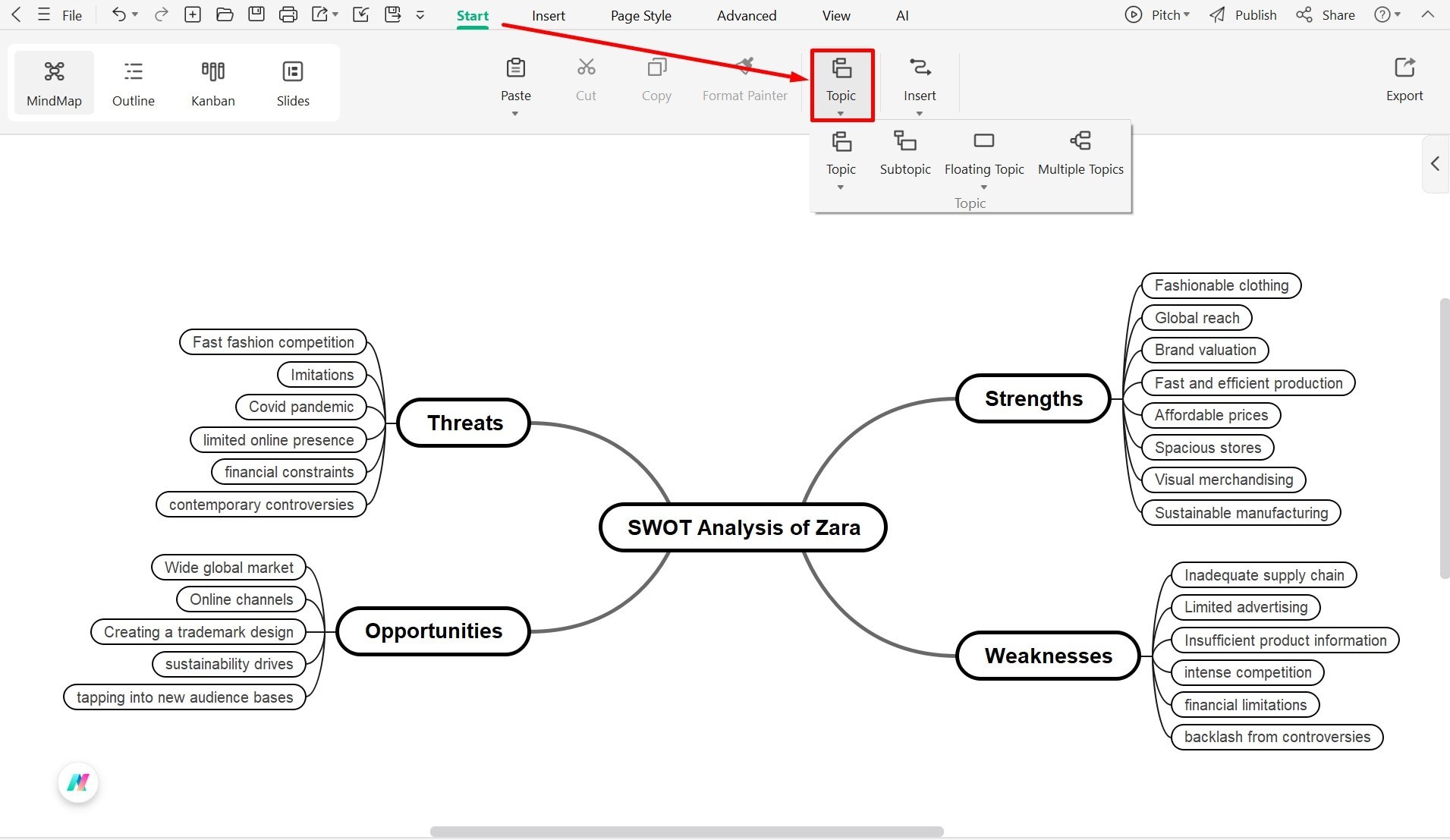Open the Insert ribbon tab
Image resolution: width=1450 pixels, height=840 pixels.
(x=549, y=15)
